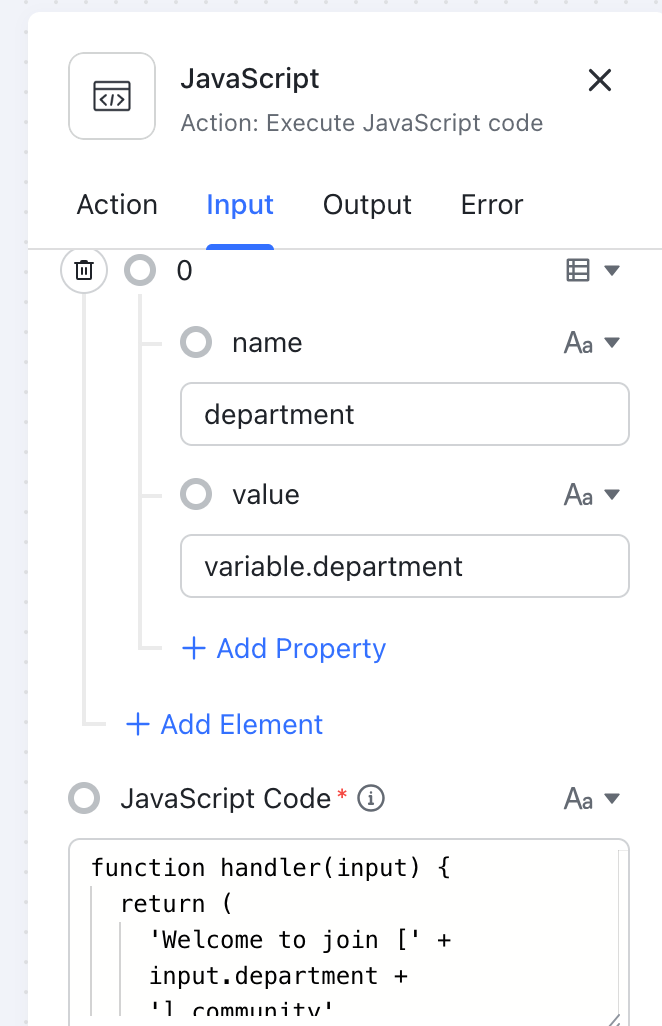Screen dimensions: 662x1026
Task: Toggle the radio circle next to element 0
Action: tap(140, 270)
